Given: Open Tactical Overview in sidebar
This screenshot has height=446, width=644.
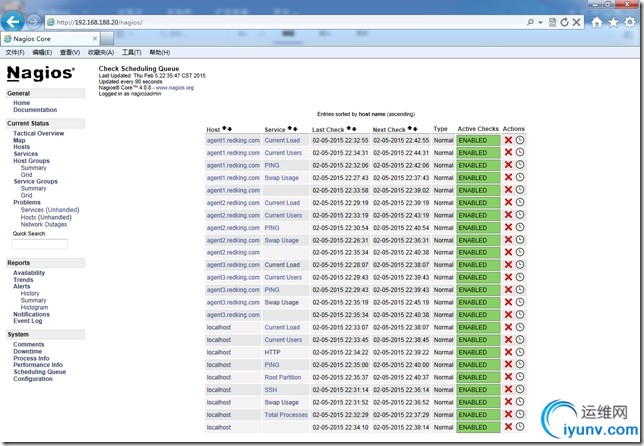Looking at the screenshot, I should pyautogui.click(x=39, y=133).
